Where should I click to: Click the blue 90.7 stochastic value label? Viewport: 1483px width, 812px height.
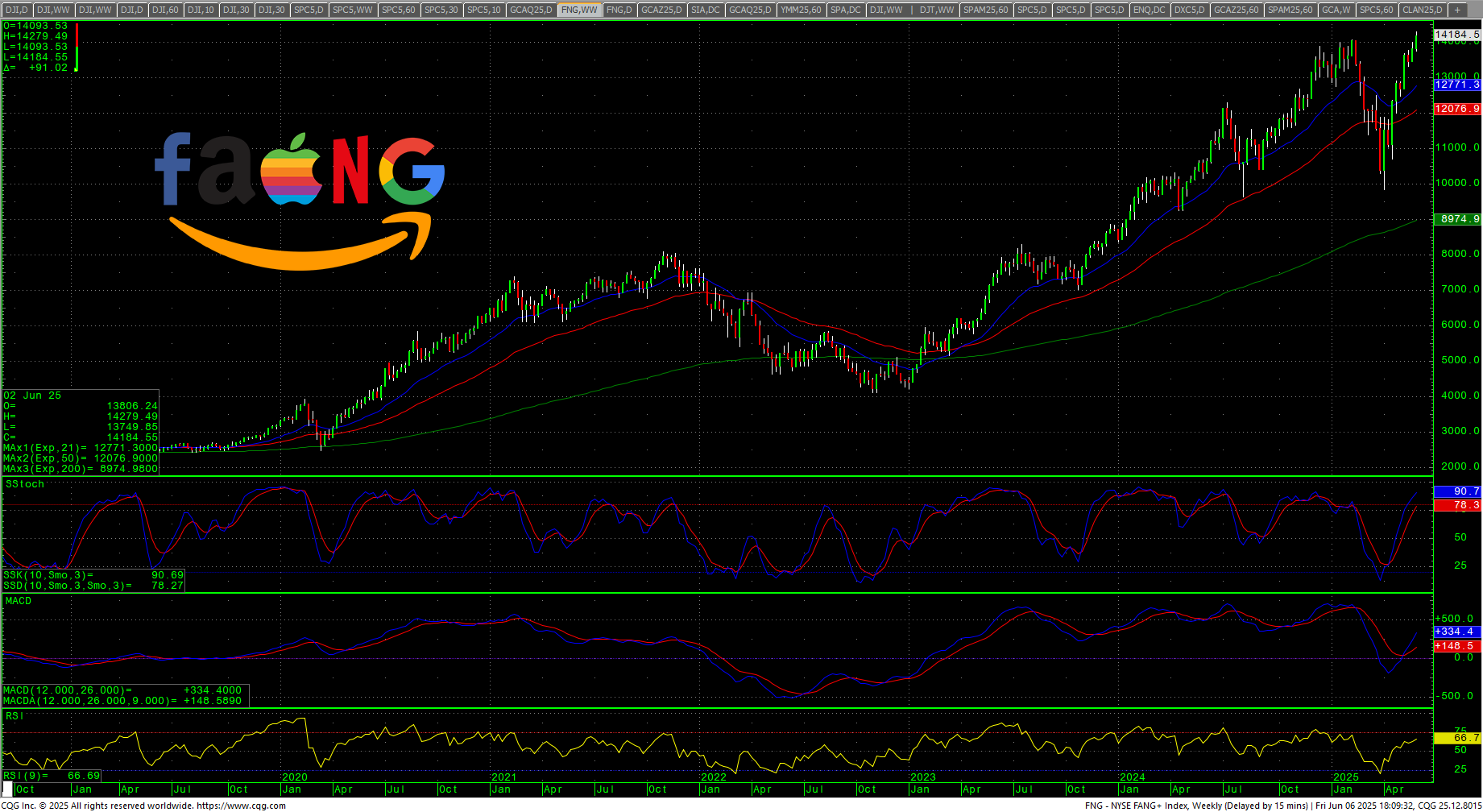tap(1457, 491)
